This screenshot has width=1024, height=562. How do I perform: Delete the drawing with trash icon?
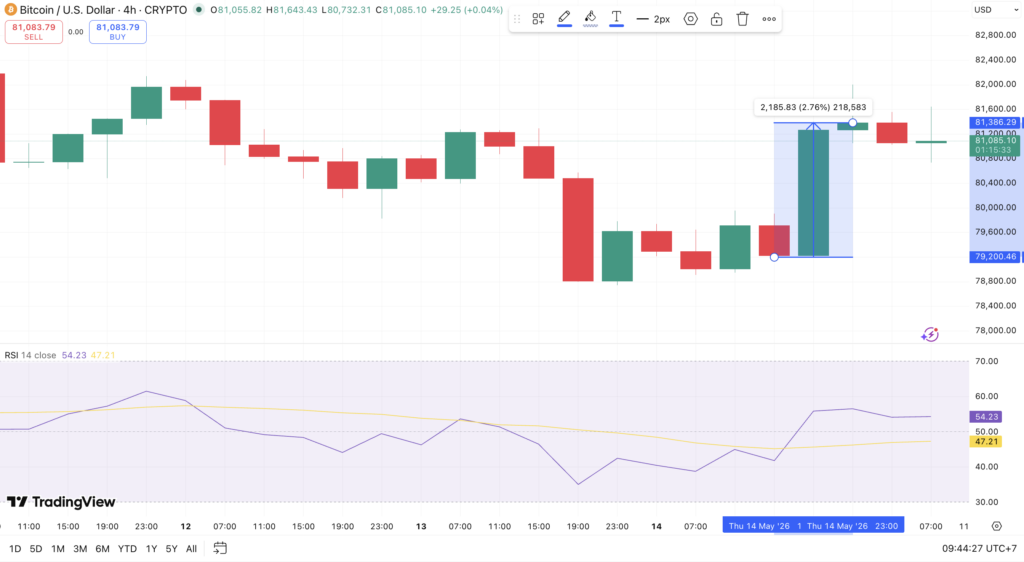point(743,19)
